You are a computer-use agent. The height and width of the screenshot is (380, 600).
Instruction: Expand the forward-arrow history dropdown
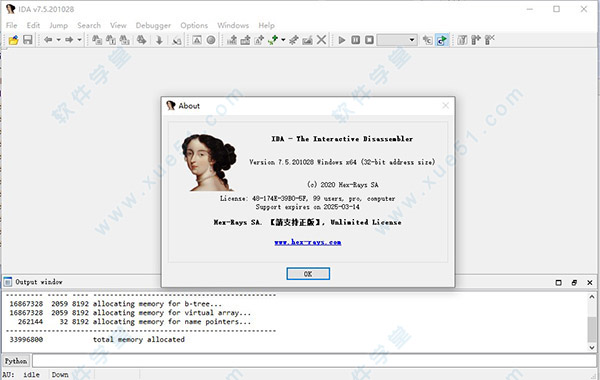click(80, 40)
